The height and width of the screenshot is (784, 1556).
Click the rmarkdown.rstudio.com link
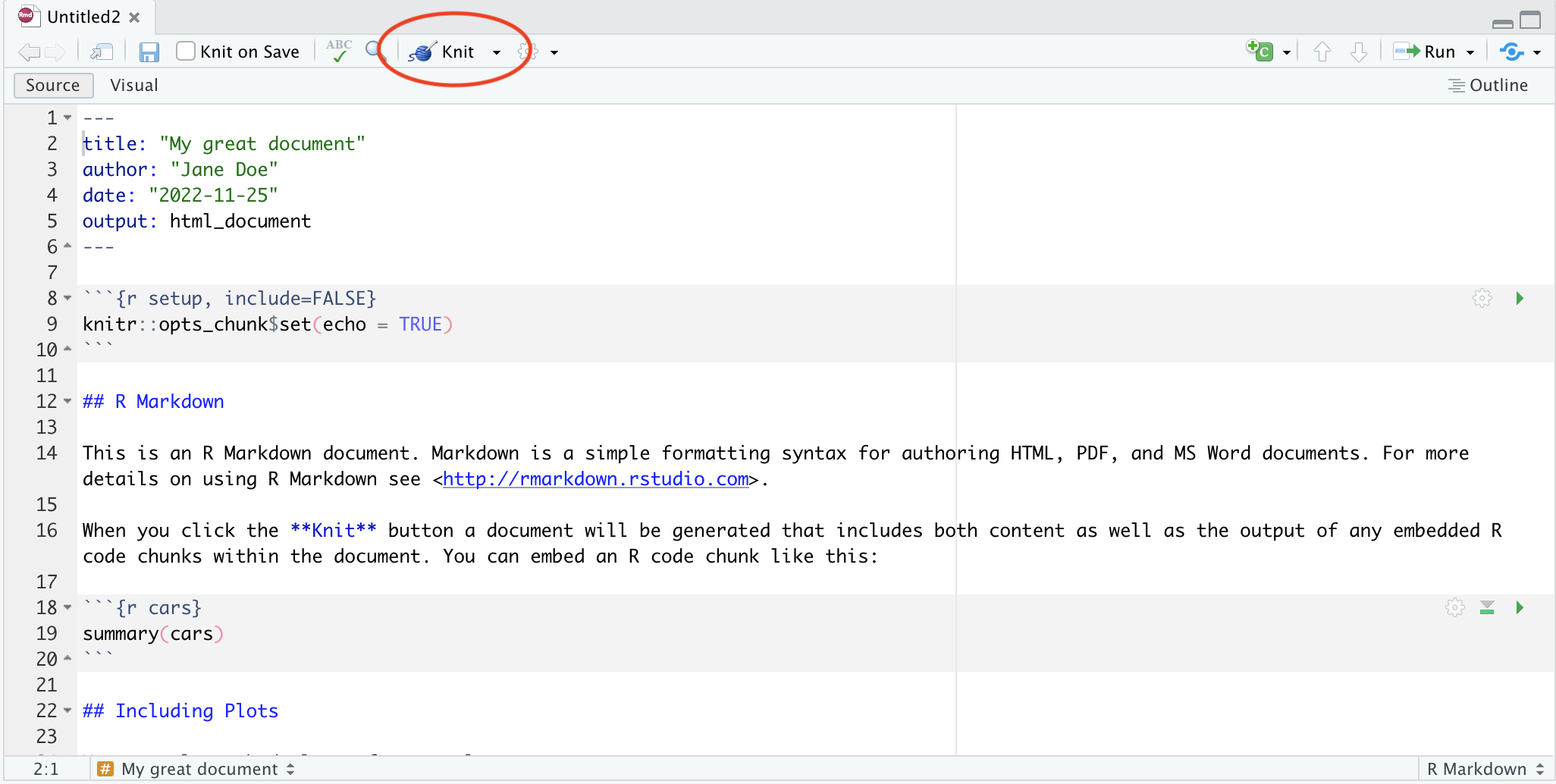596,479
